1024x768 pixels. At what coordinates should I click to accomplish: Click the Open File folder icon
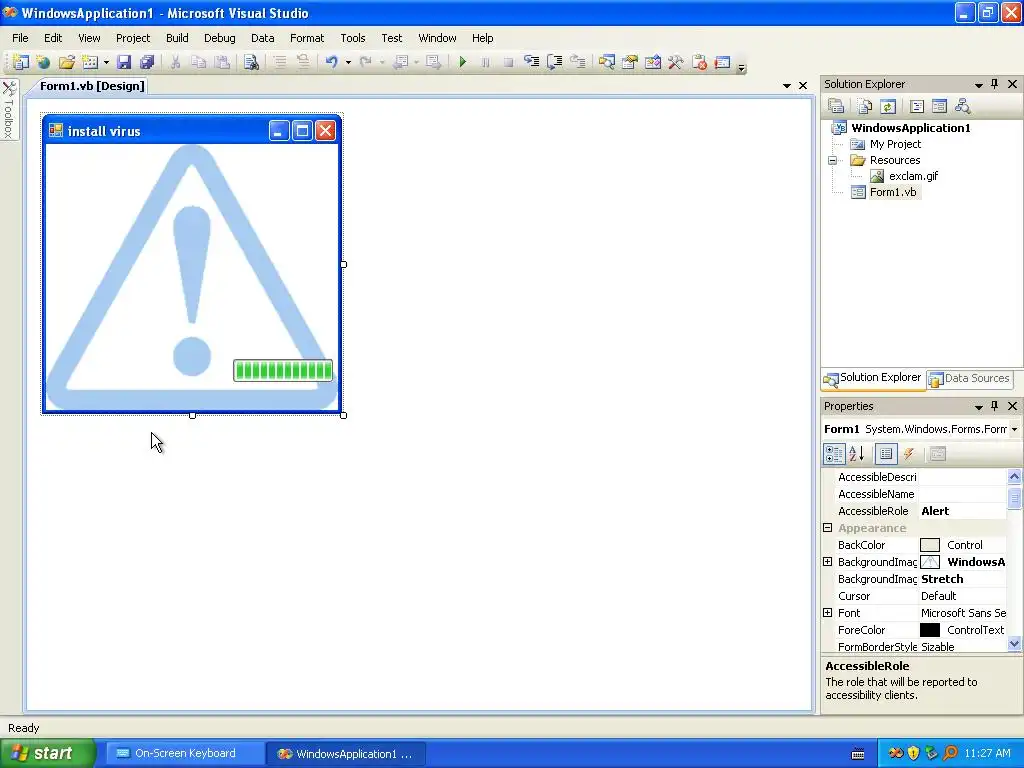pyautogui.click(x=67, y=62)
